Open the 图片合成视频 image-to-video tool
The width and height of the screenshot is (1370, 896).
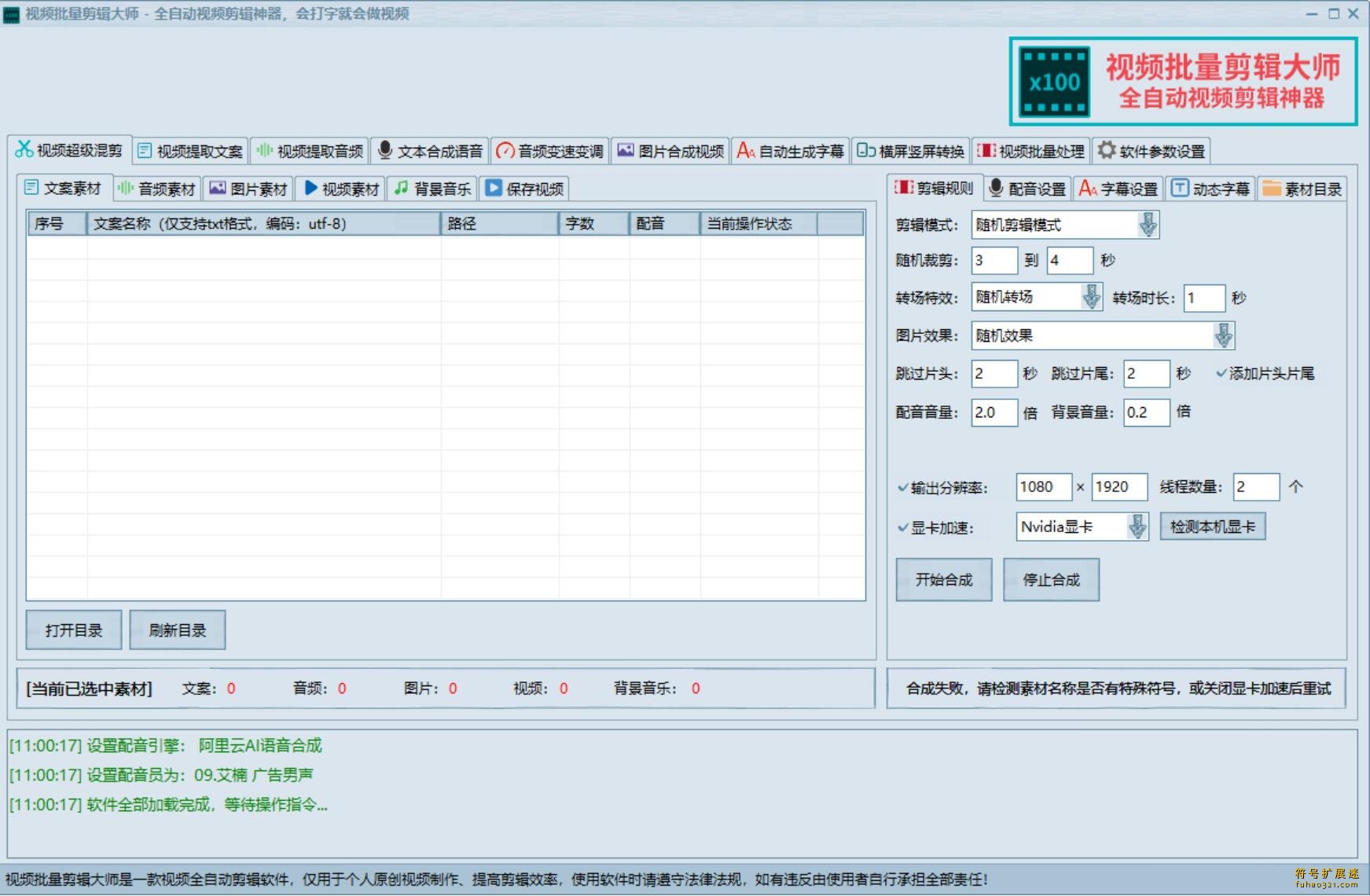(x=672, y=151)
